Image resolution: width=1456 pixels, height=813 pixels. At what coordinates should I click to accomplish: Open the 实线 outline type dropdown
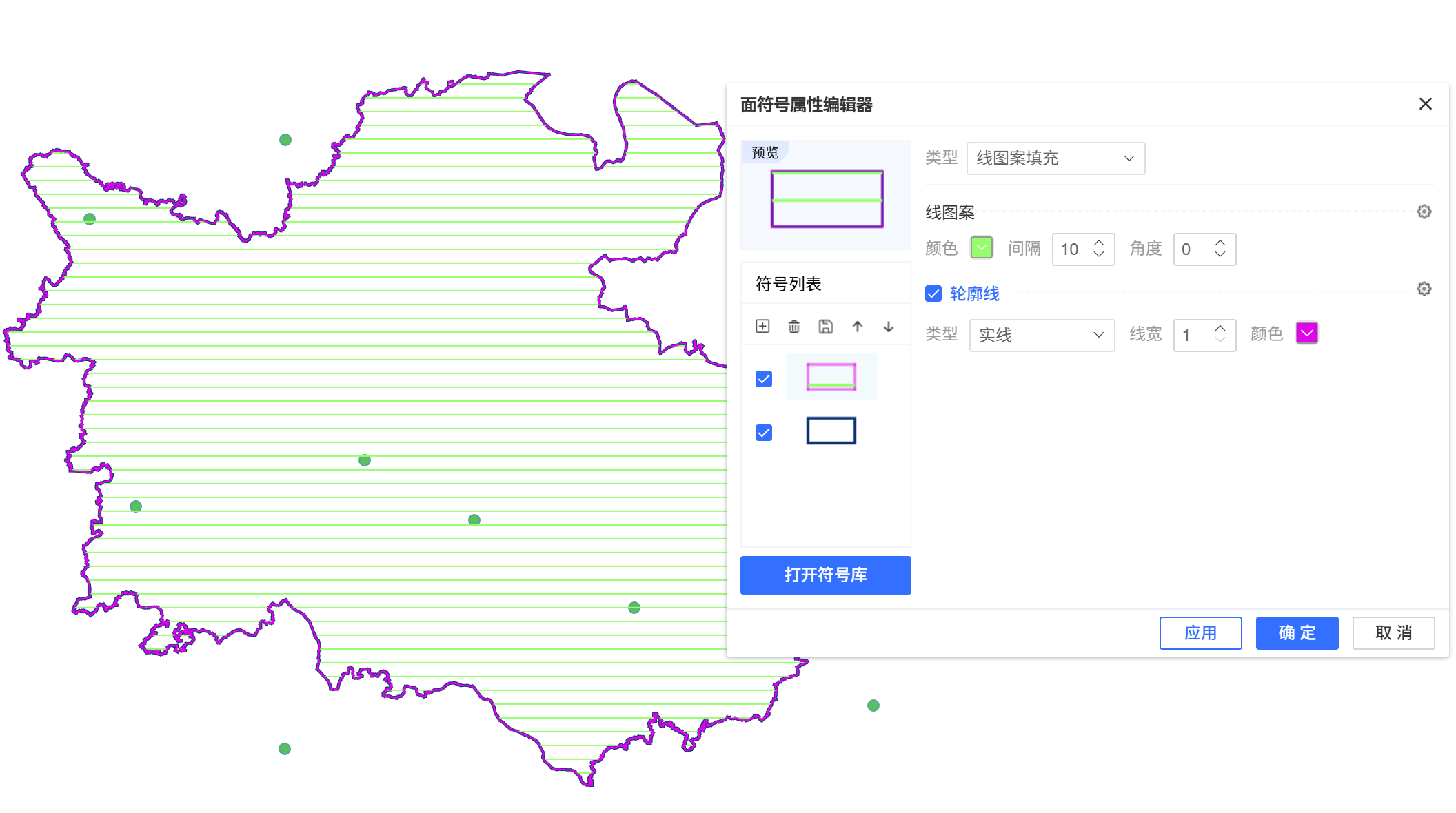(x=1042, y=336)
